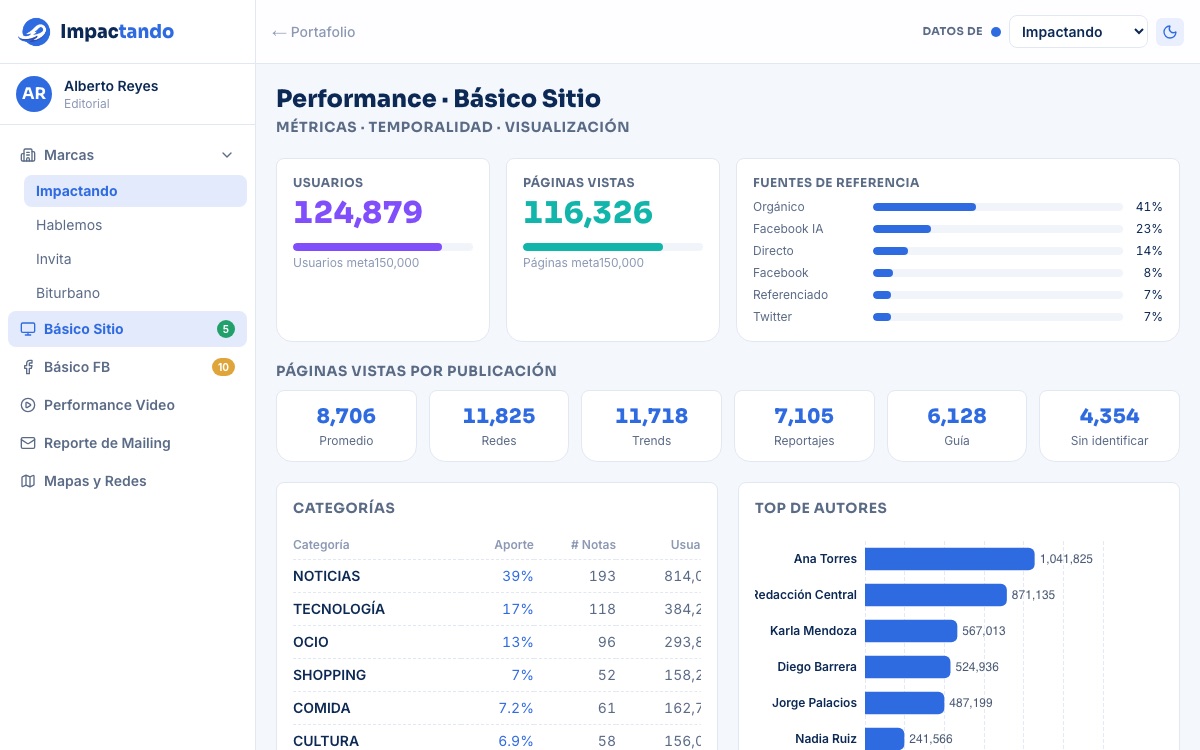Click the Redacción Central author bar
1200x750 pixels.
click(936, 595)
